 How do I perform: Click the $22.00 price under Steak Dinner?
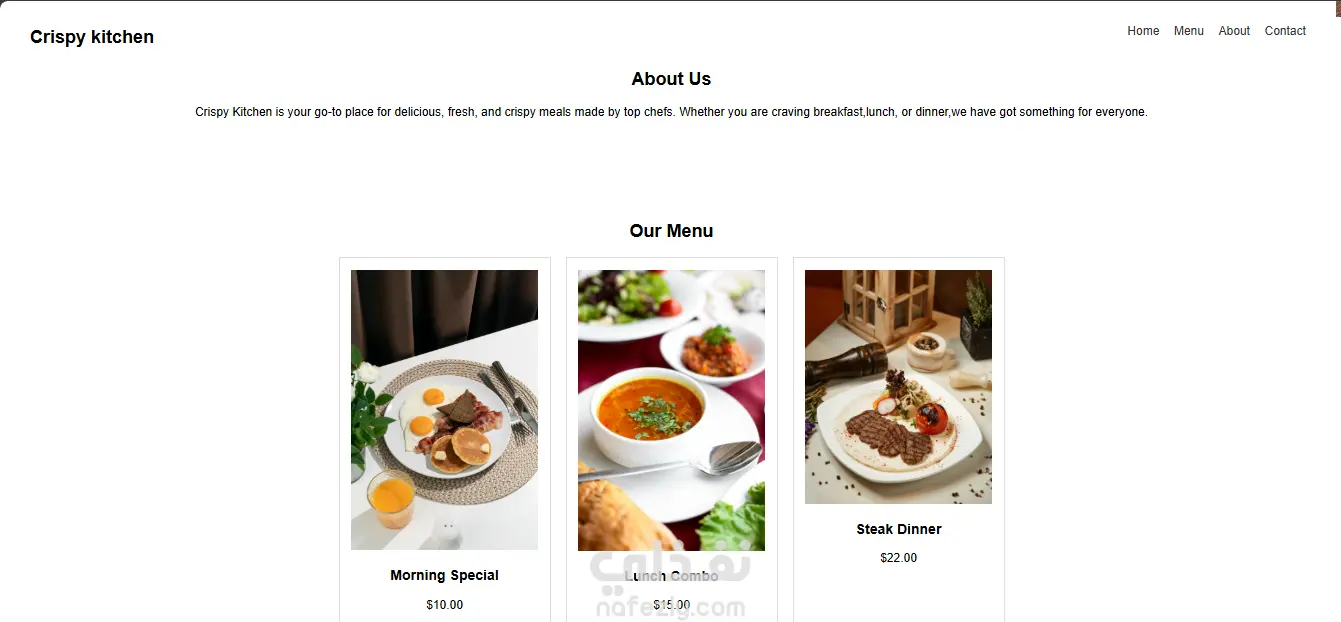(898, 558)
